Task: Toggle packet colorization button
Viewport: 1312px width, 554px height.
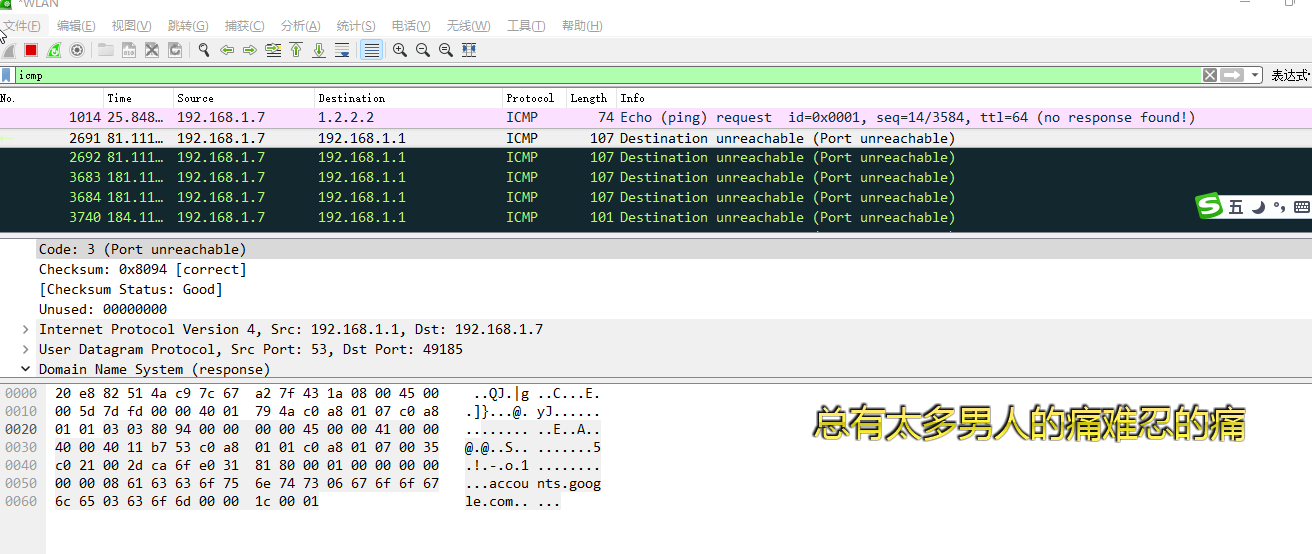Action: 371,50
